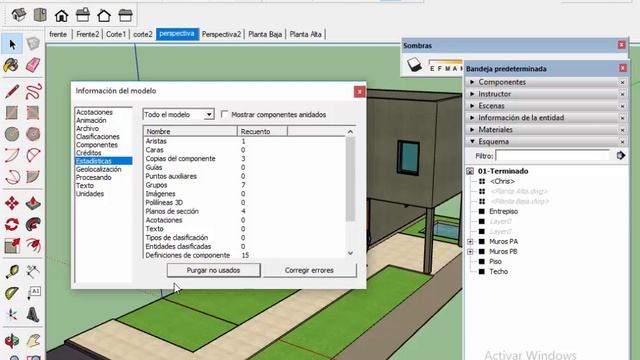Select the Offset tool
640x360 pixels.
33,246
